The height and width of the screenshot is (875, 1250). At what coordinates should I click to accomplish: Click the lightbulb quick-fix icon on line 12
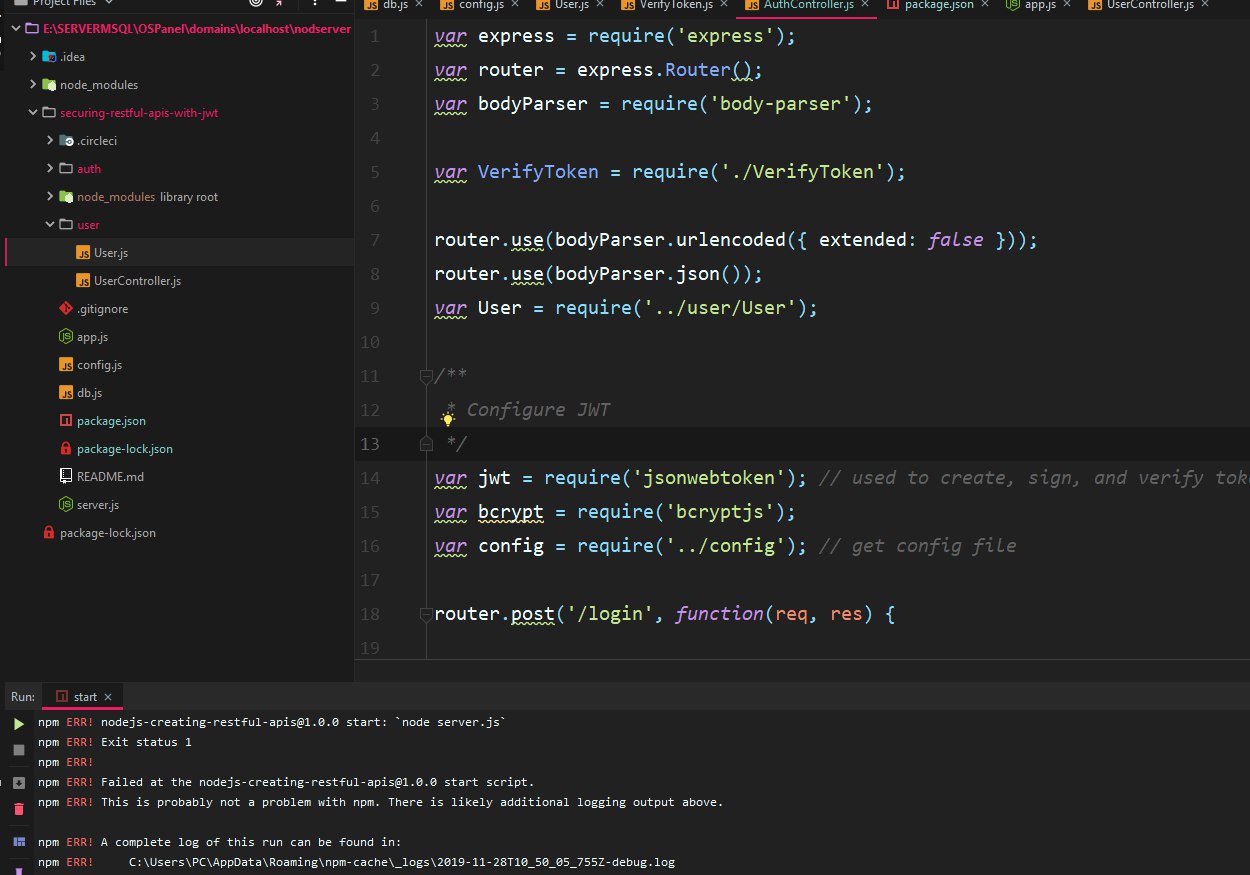[x=448, y=419]
